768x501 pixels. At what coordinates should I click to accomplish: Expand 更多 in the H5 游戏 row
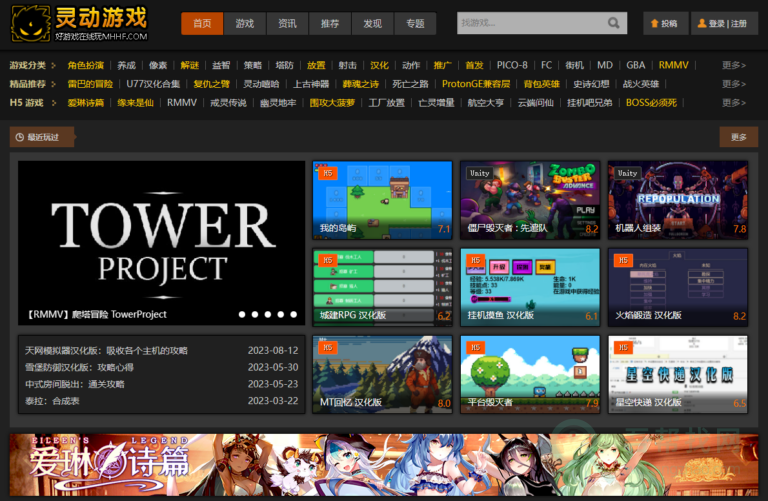click(x=733, y=103)
